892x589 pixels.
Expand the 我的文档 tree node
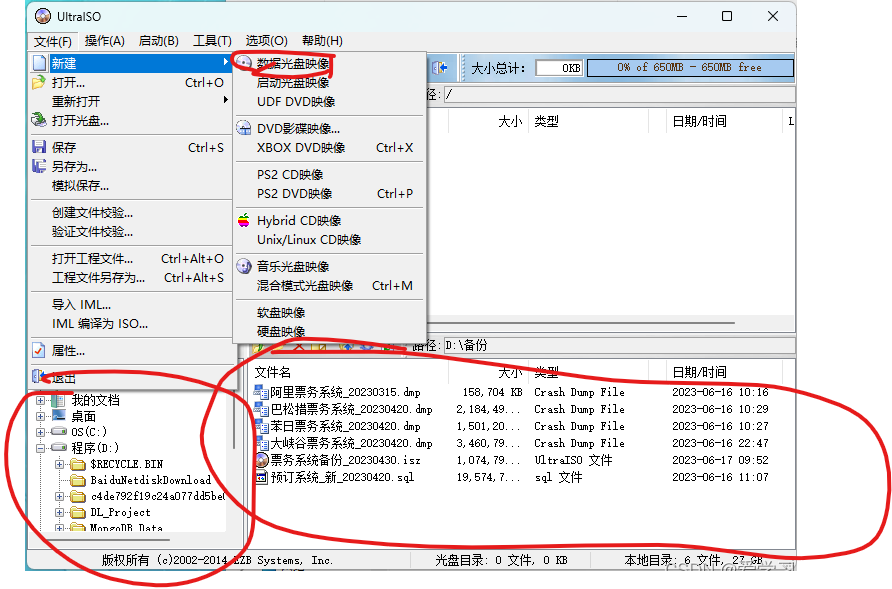pyautogui.click(x=40, y=400)
